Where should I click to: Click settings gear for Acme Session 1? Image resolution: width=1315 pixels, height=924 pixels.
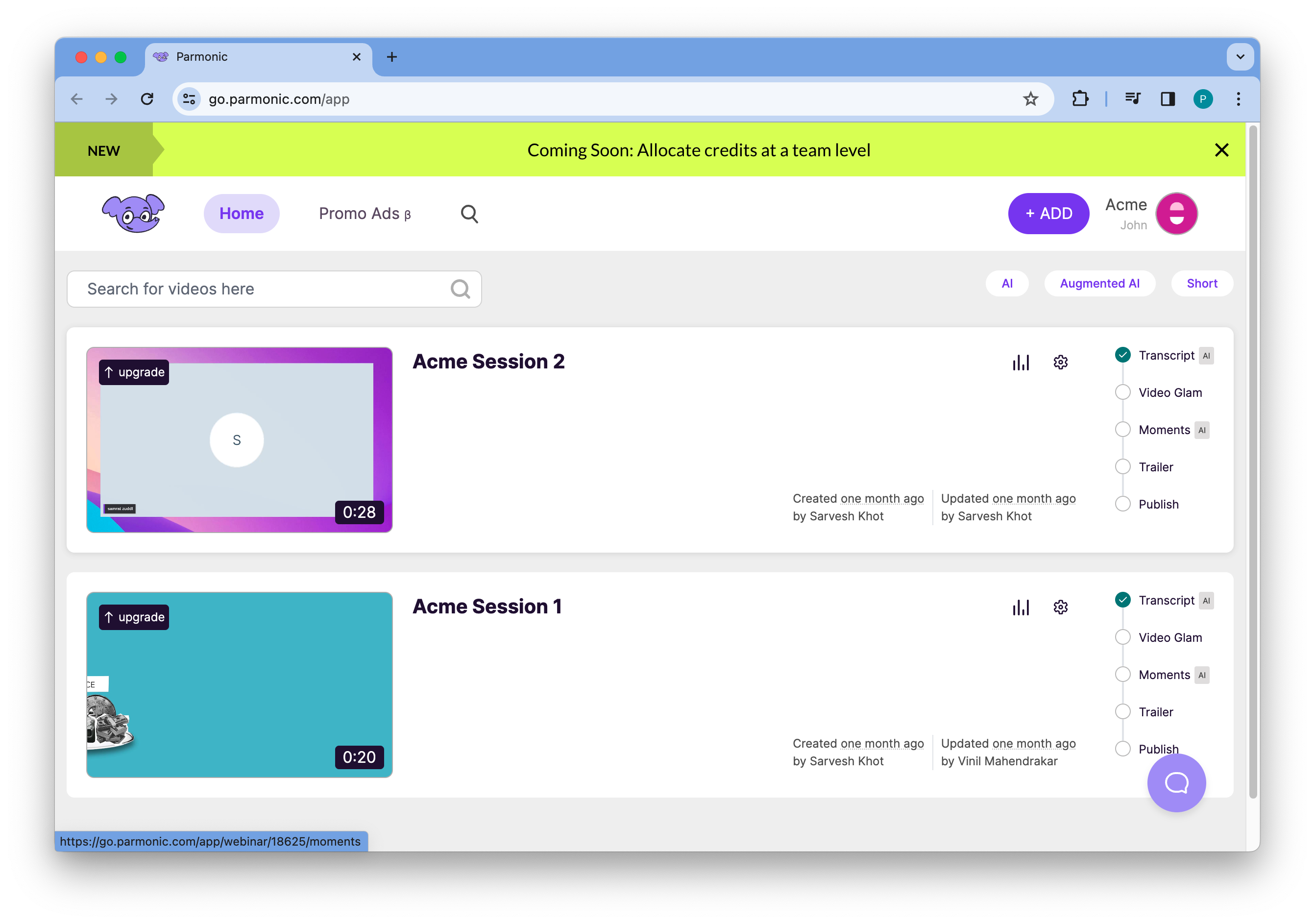point(1060,607)
